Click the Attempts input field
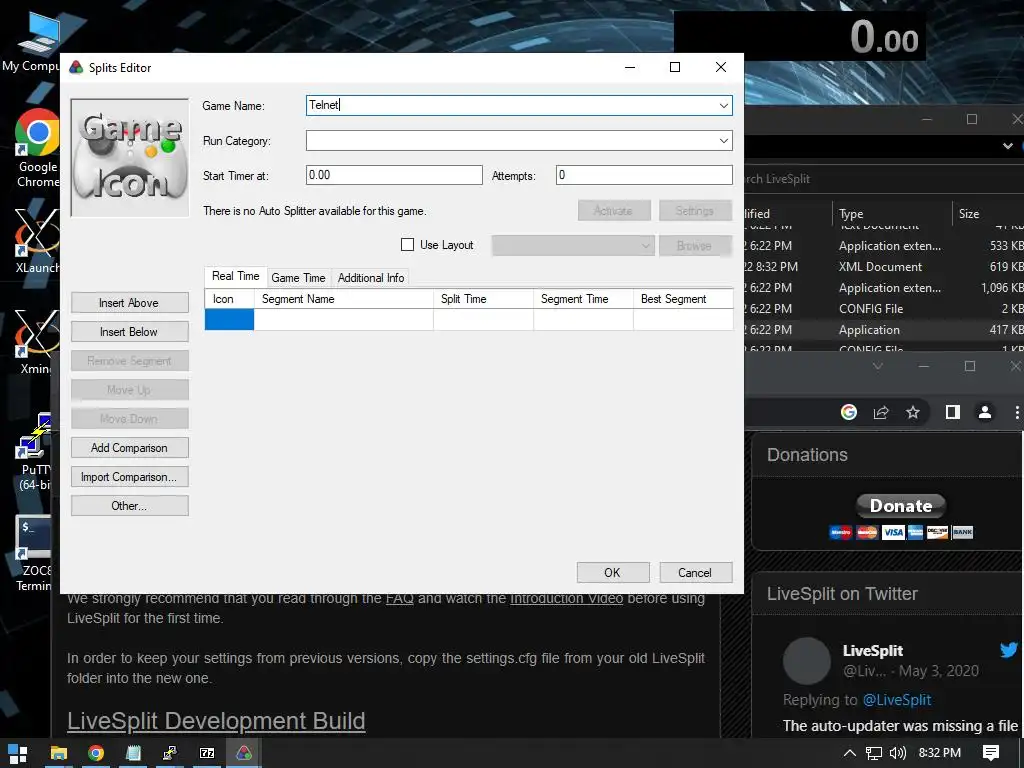 [644, 175]
